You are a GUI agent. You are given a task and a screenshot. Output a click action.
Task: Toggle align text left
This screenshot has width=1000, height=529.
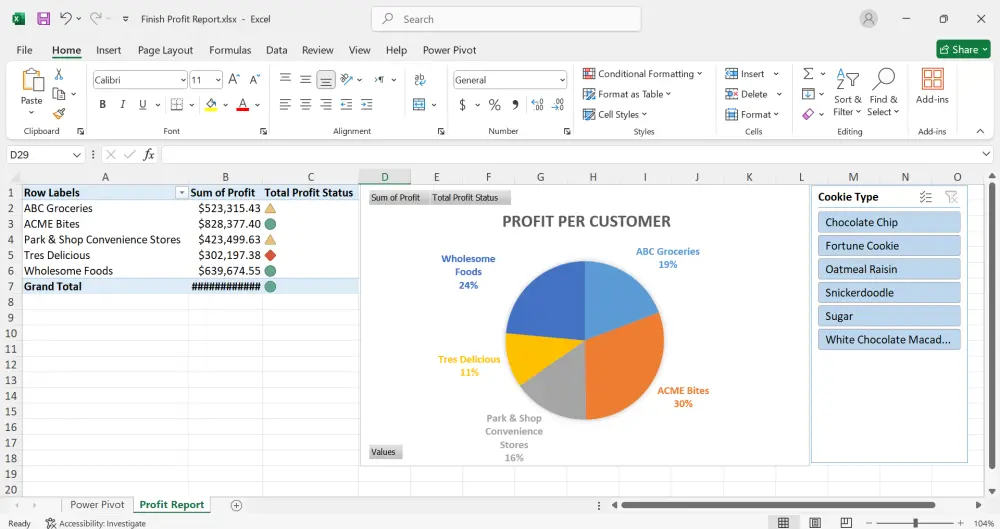coord(285,104)
